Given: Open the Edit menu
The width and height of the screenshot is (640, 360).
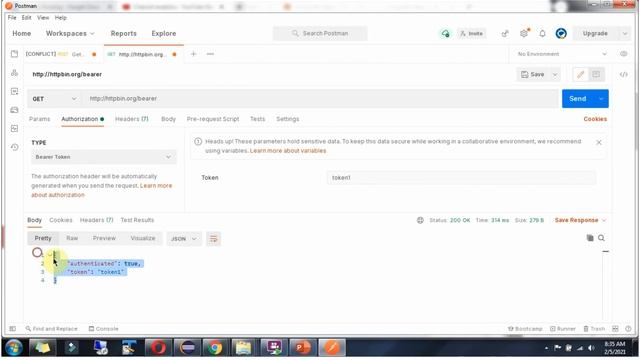Looking at the screenshot, I should point(27,18).
